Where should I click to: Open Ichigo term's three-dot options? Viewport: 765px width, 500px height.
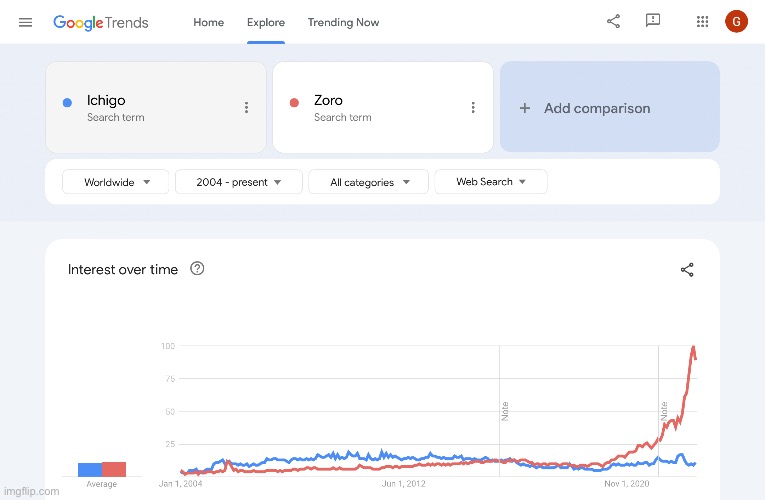click(x=246, y=107)
